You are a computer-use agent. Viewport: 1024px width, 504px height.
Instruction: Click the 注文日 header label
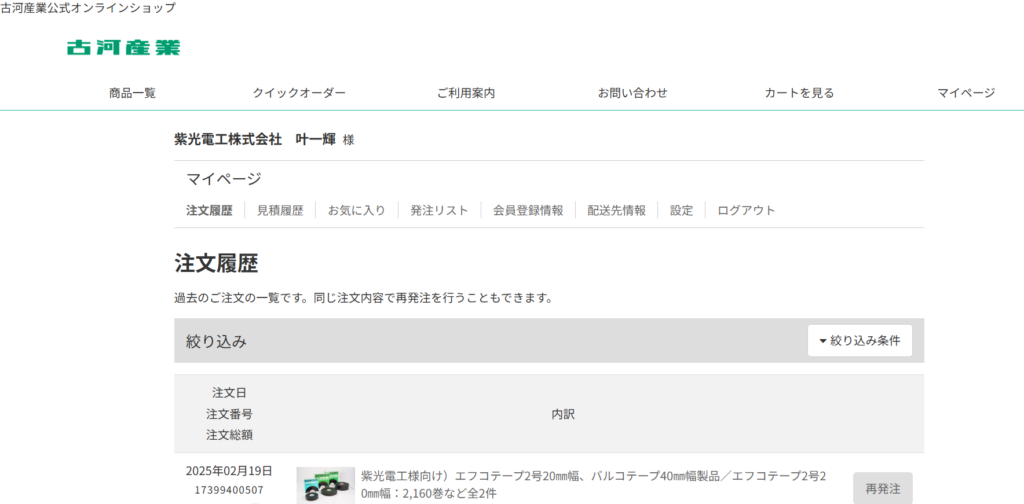coord(229,393)
